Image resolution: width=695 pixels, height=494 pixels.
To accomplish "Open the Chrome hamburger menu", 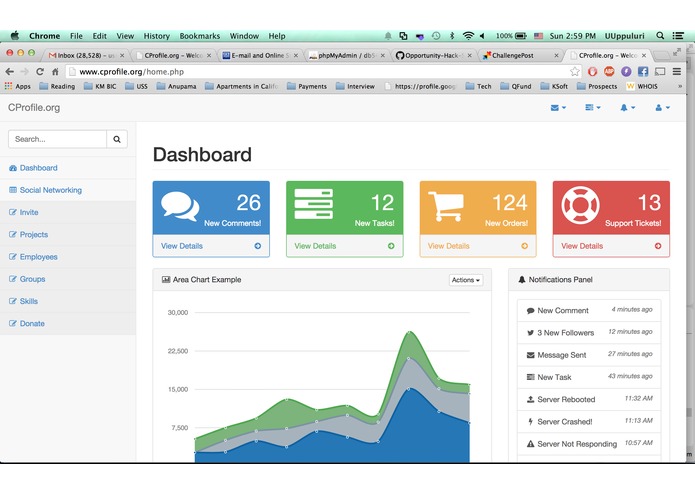I will click(677, 71).
